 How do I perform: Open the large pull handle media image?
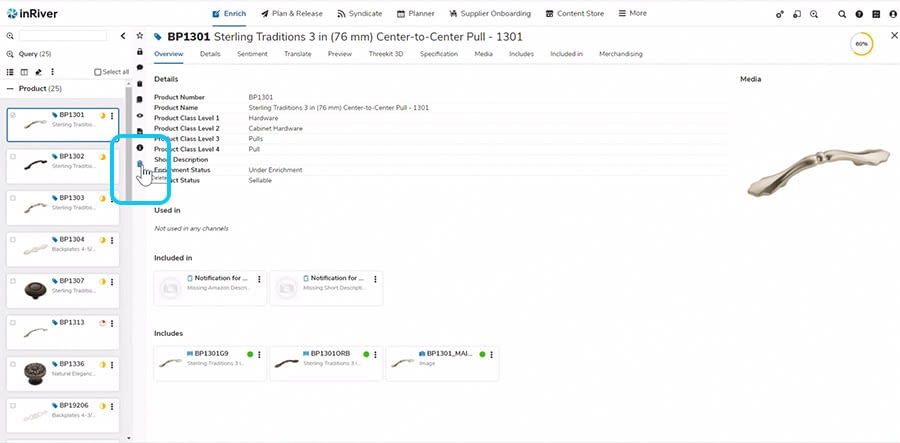tap(818, 172)
